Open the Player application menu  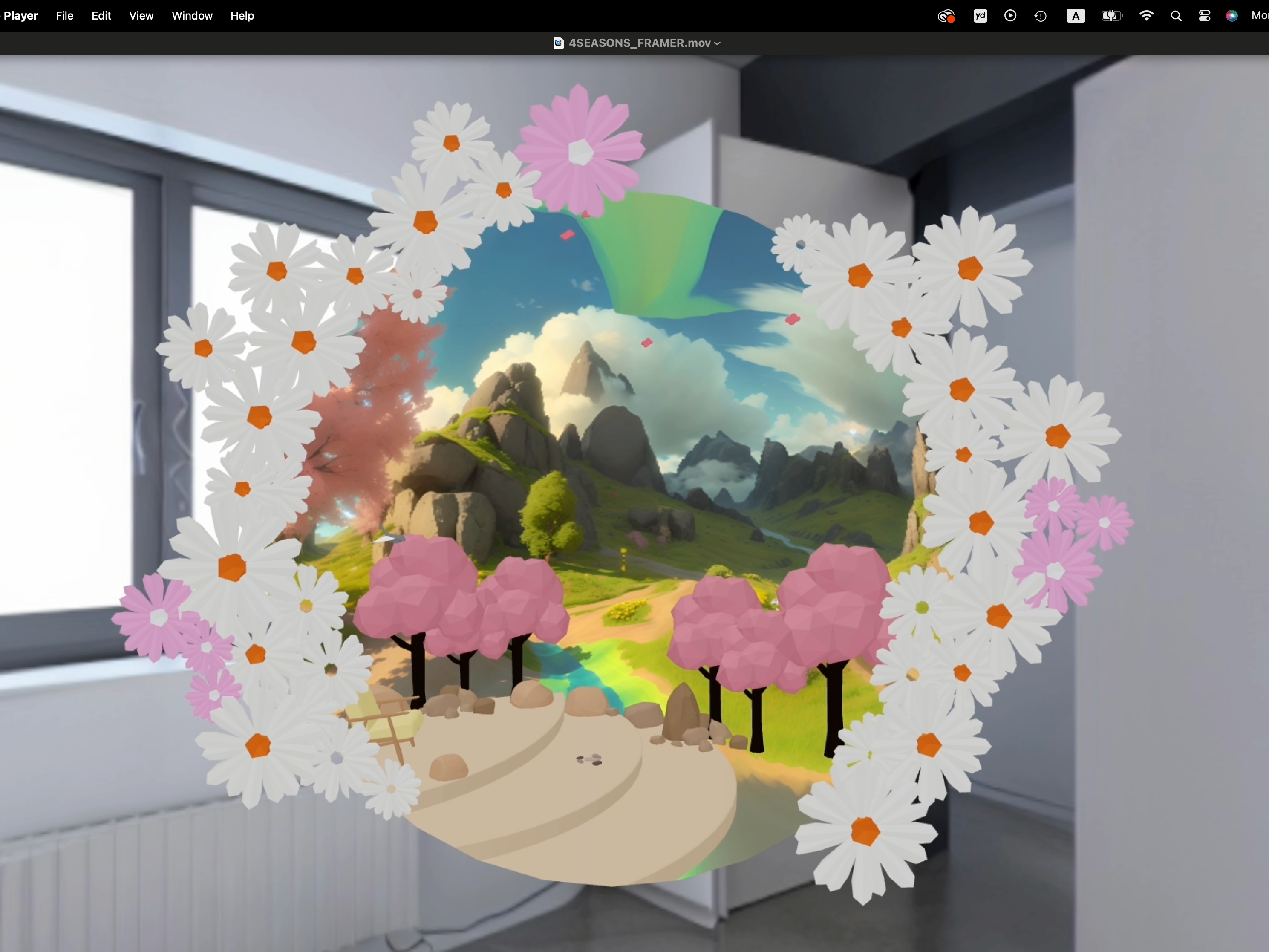point(20,15)
